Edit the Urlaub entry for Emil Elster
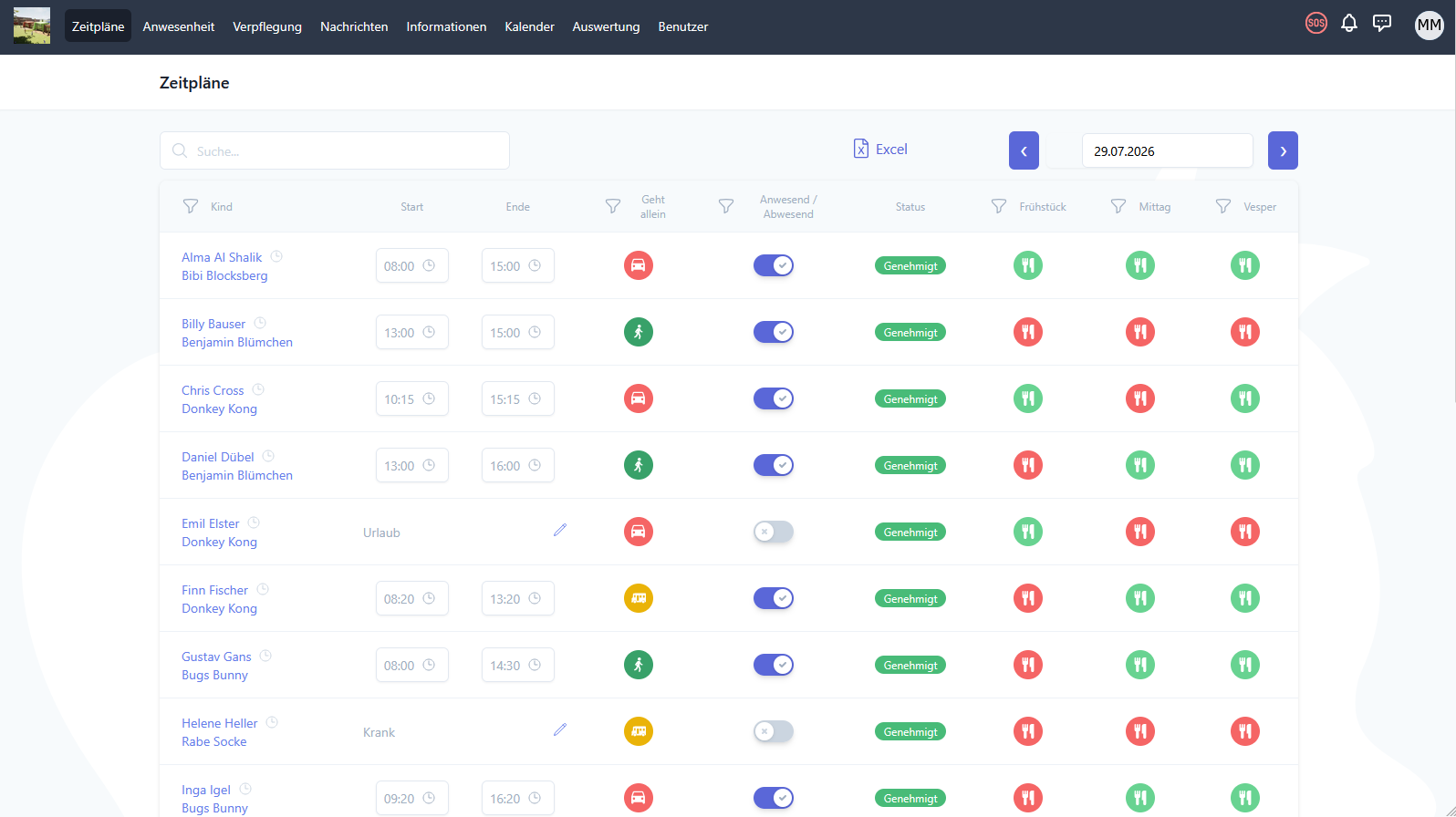The width and height of the screenshot is (1456, 817). pyautogui.click(x=560, y=530)
